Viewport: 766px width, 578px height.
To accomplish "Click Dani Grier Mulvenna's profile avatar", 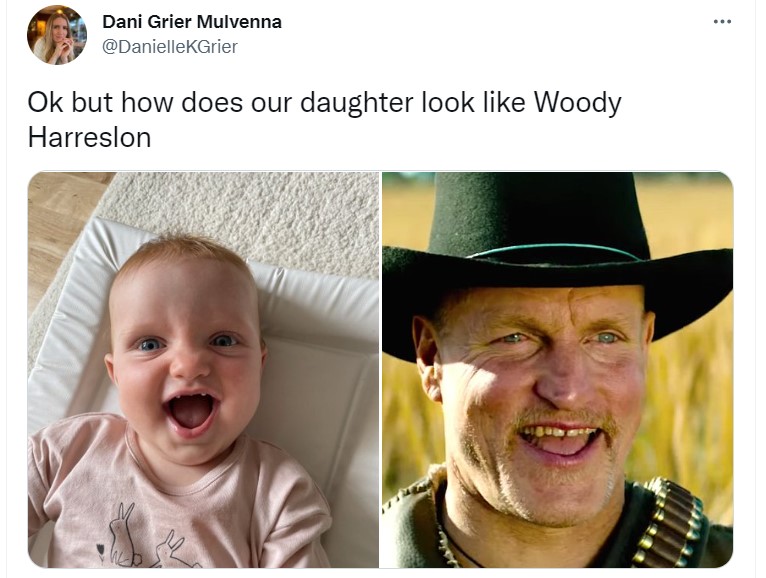I will point(57,35).
